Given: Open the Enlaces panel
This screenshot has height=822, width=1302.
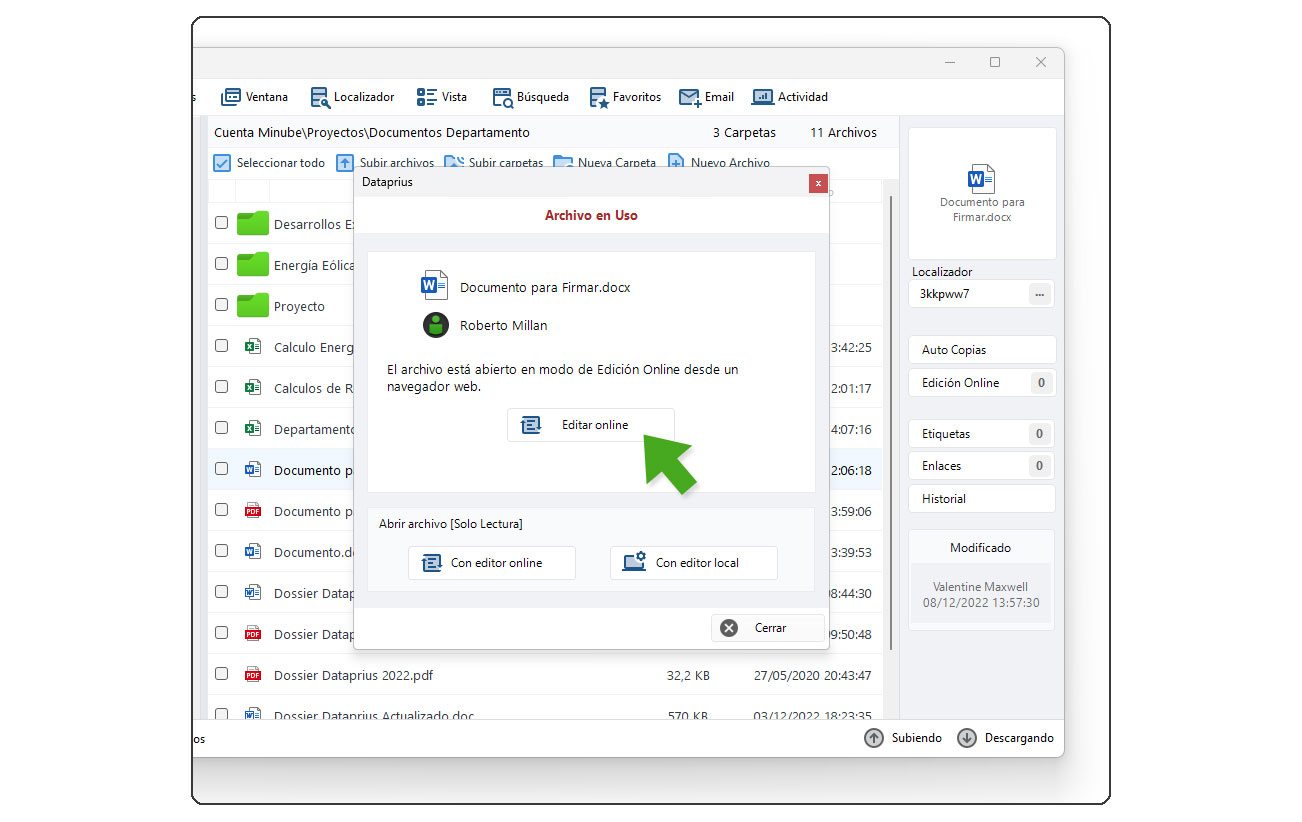Looking at the screenshot, I should (x=982, y=466).
